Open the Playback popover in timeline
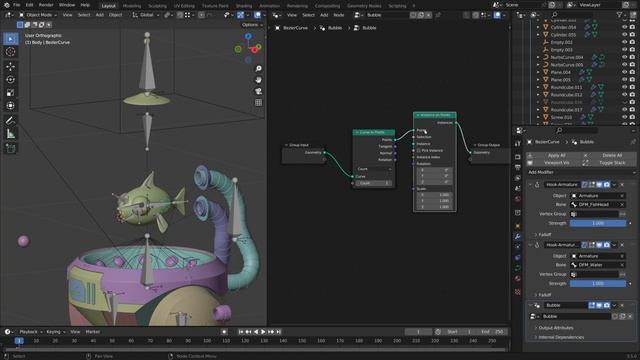The height and width of the screenshot is (360, 640). (x=31, y=332)
